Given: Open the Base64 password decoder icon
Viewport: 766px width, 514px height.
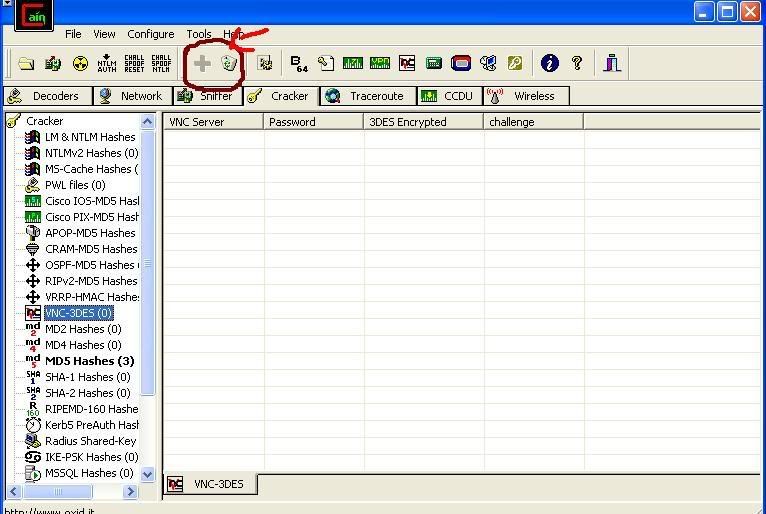Looking at the screenshot, I should (x=299, y=64).
